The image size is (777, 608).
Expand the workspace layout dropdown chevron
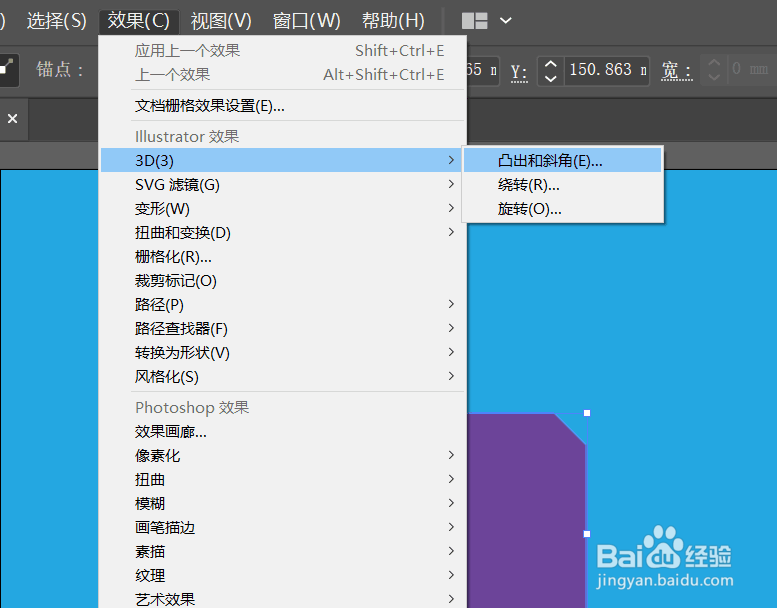tap(505, 21)
